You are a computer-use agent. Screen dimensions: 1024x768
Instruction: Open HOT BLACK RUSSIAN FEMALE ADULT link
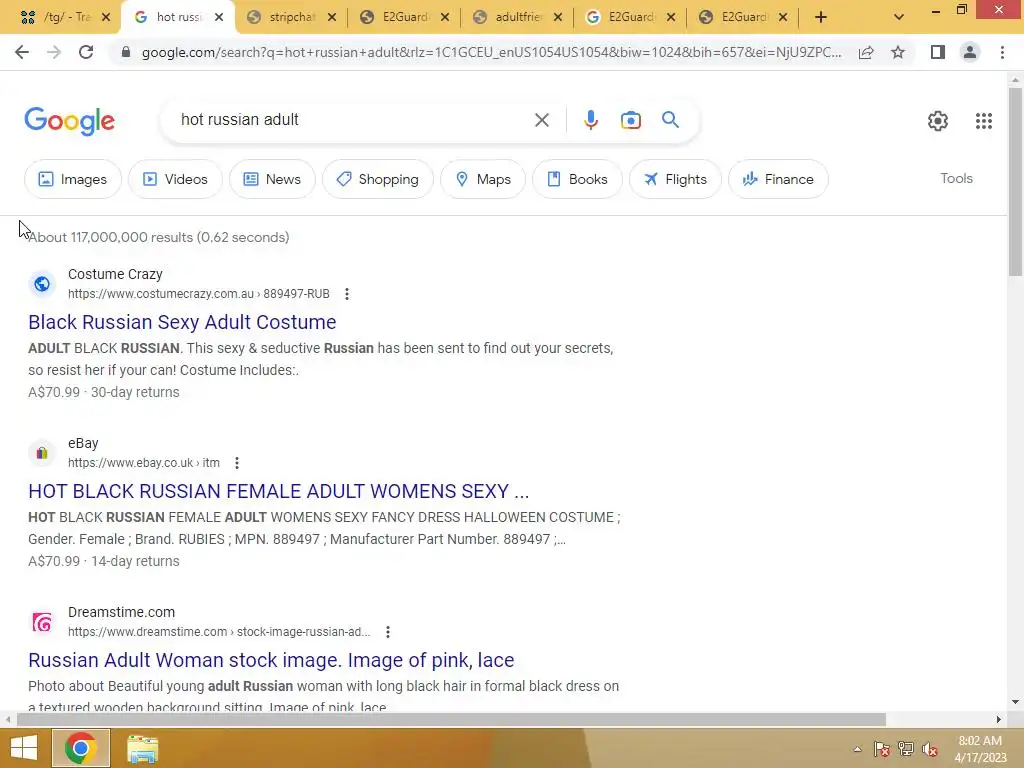[x=278, y=491]
